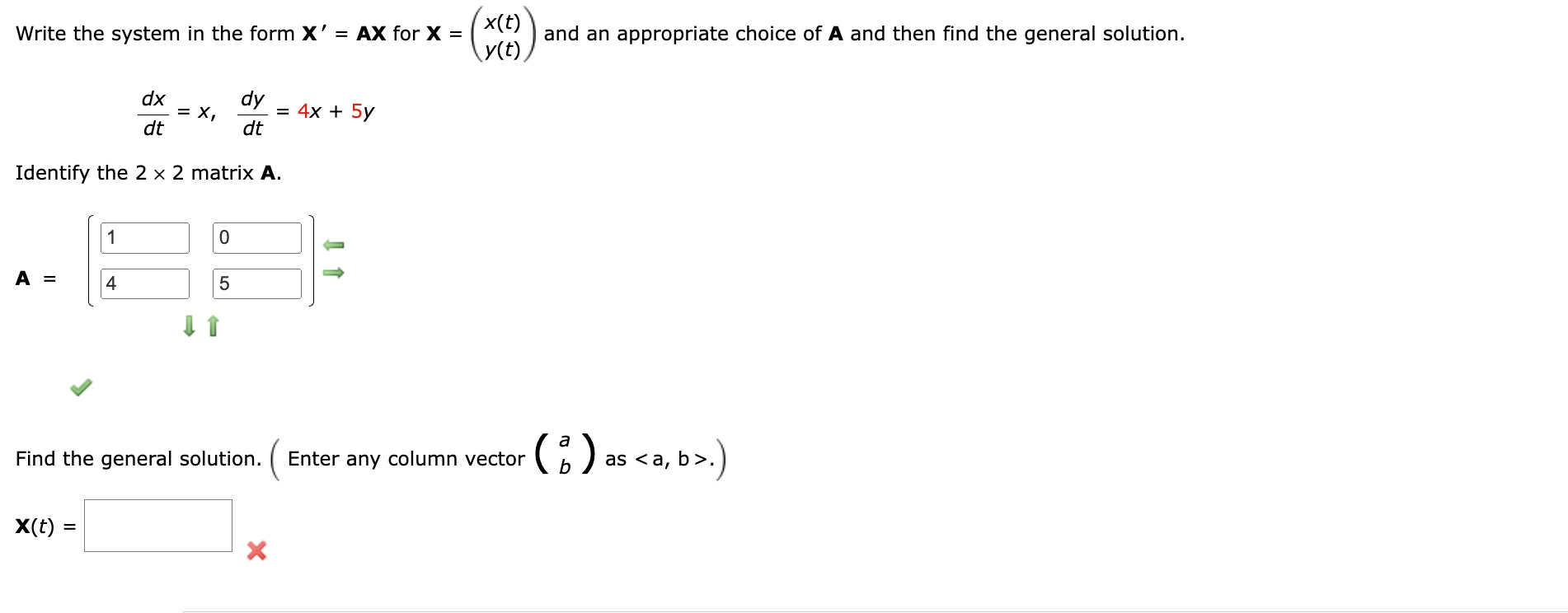Select the matrix cell containing 5

[256, 283]
